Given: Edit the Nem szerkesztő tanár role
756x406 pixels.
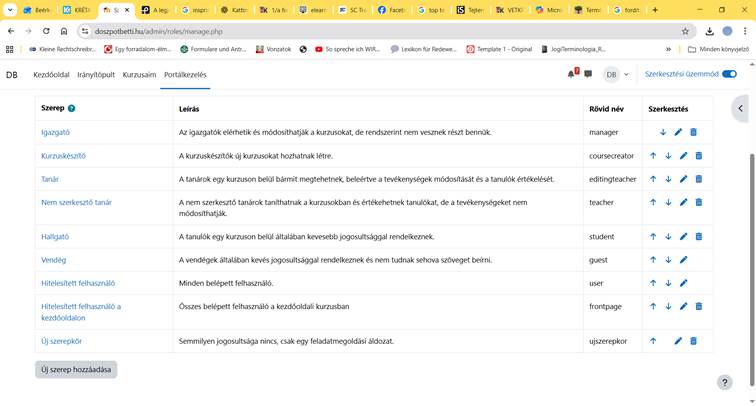Looking at the screenshot, I should click(x=684, y=202).
